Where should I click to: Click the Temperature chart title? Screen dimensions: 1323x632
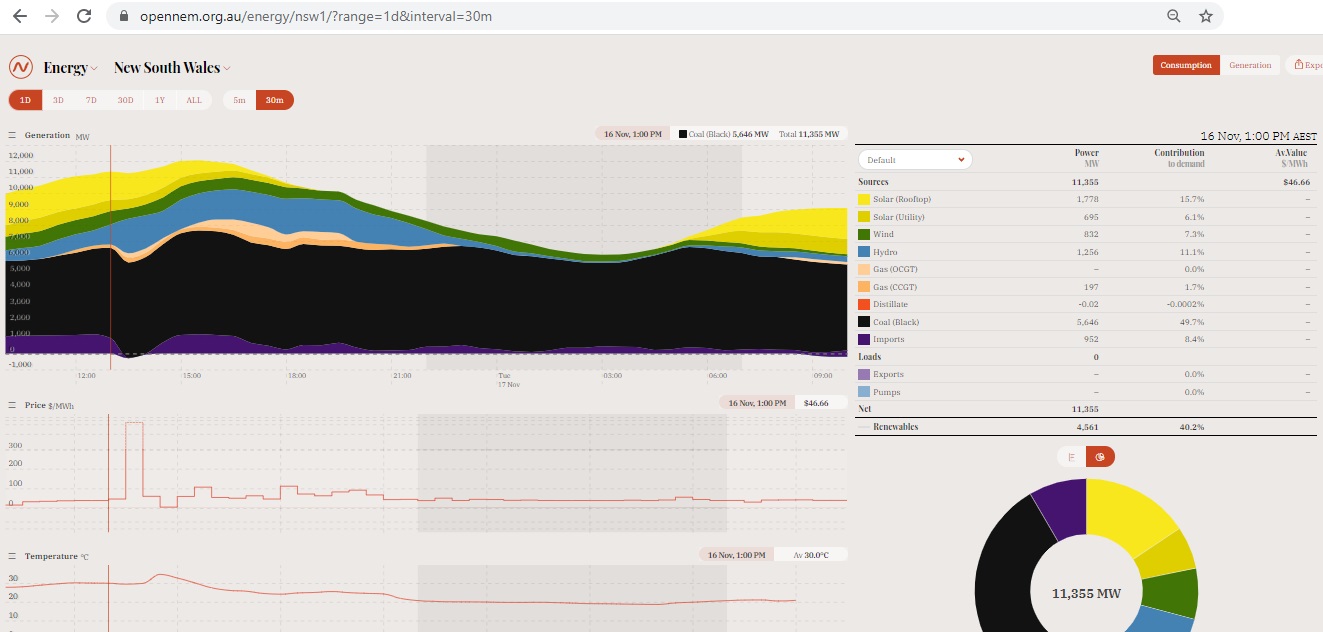pos(51,556)
